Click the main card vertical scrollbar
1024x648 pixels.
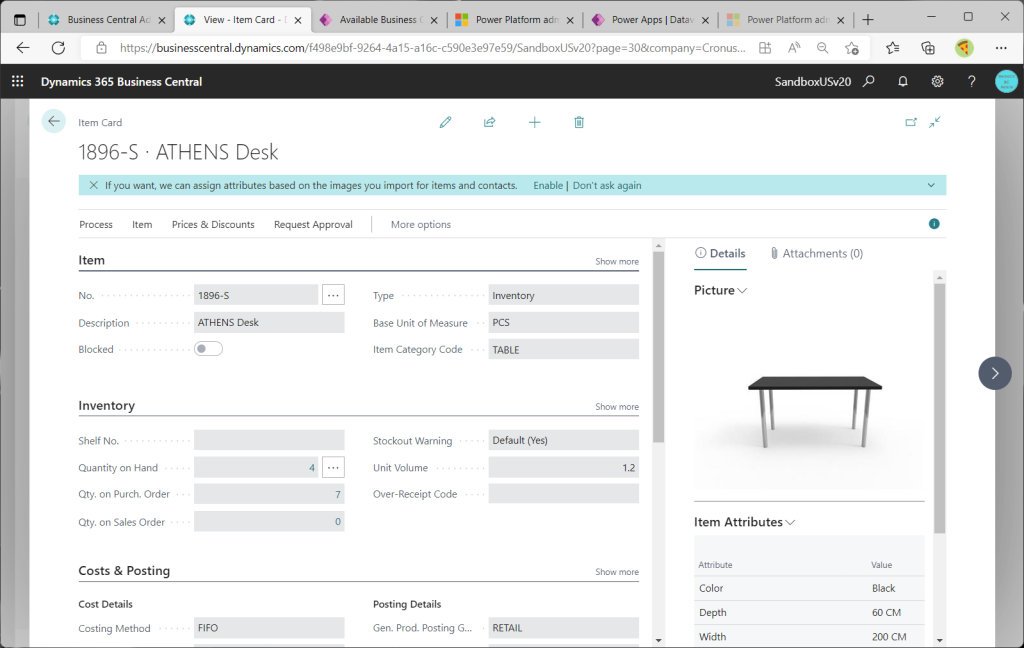[658, 346]
